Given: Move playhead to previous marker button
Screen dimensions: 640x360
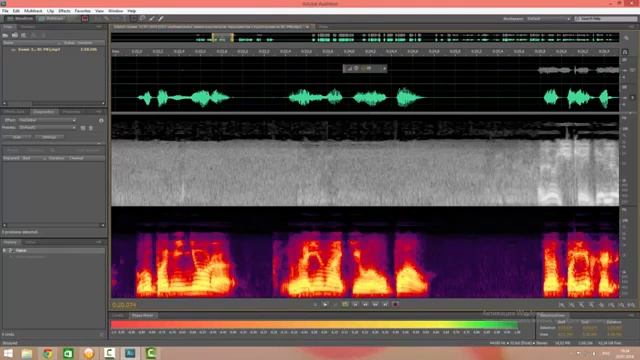Looking at the screenshot, I should tap(355, 304).
